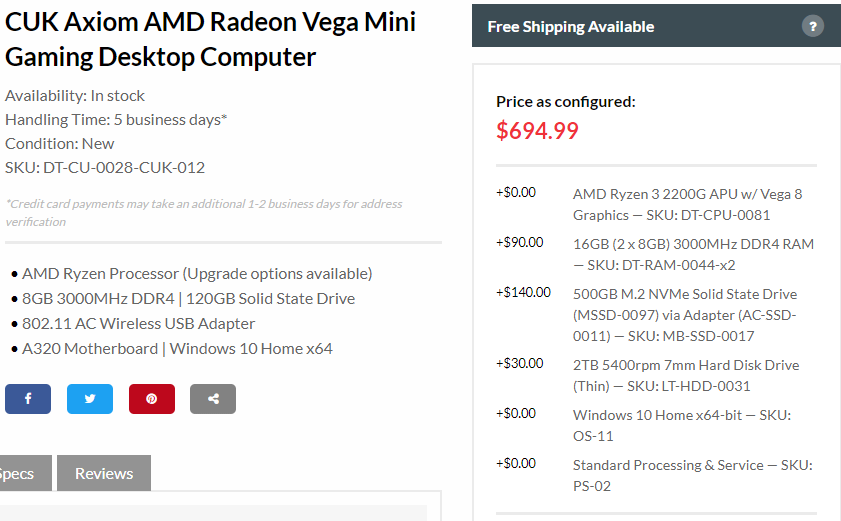Image resolution: width=841 pixels, height=521 pixels.
Task: Select Windows 10 Home x64-bit summary item
Action: (682, 425)
